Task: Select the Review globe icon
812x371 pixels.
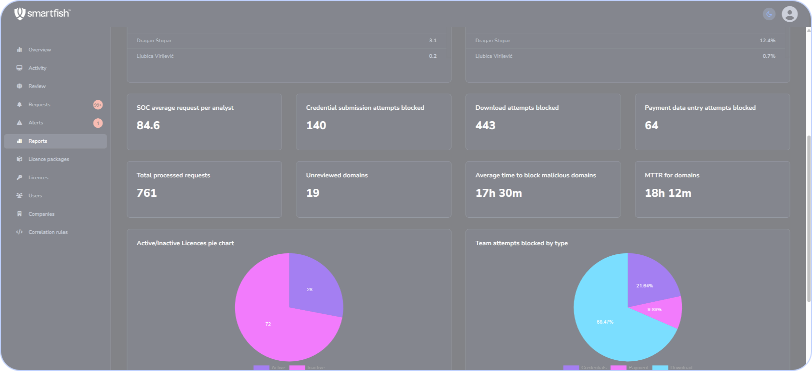Action: [x=19, y=86]
